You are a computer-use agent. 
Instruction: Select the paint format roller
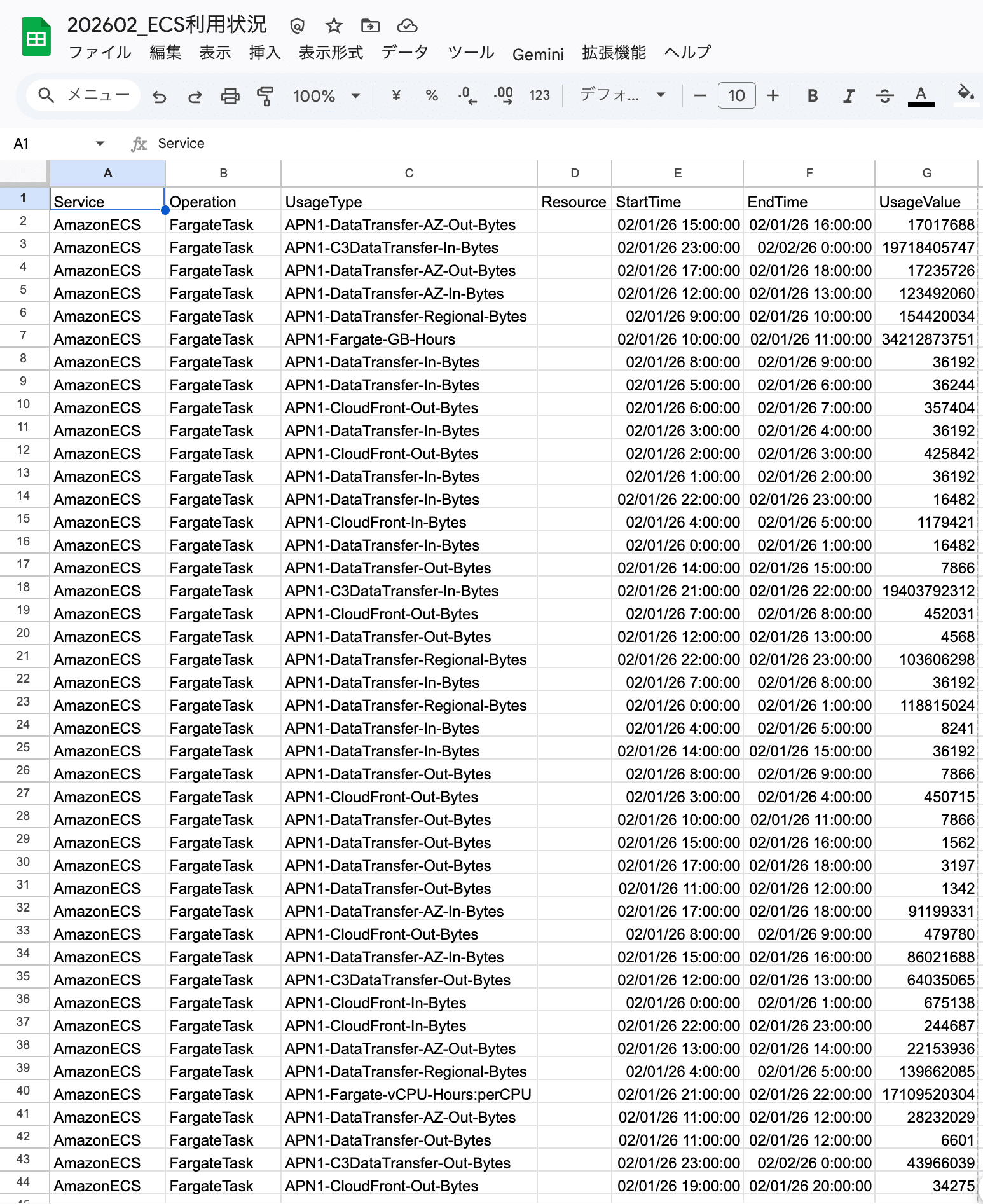click(x=265, y=96)
